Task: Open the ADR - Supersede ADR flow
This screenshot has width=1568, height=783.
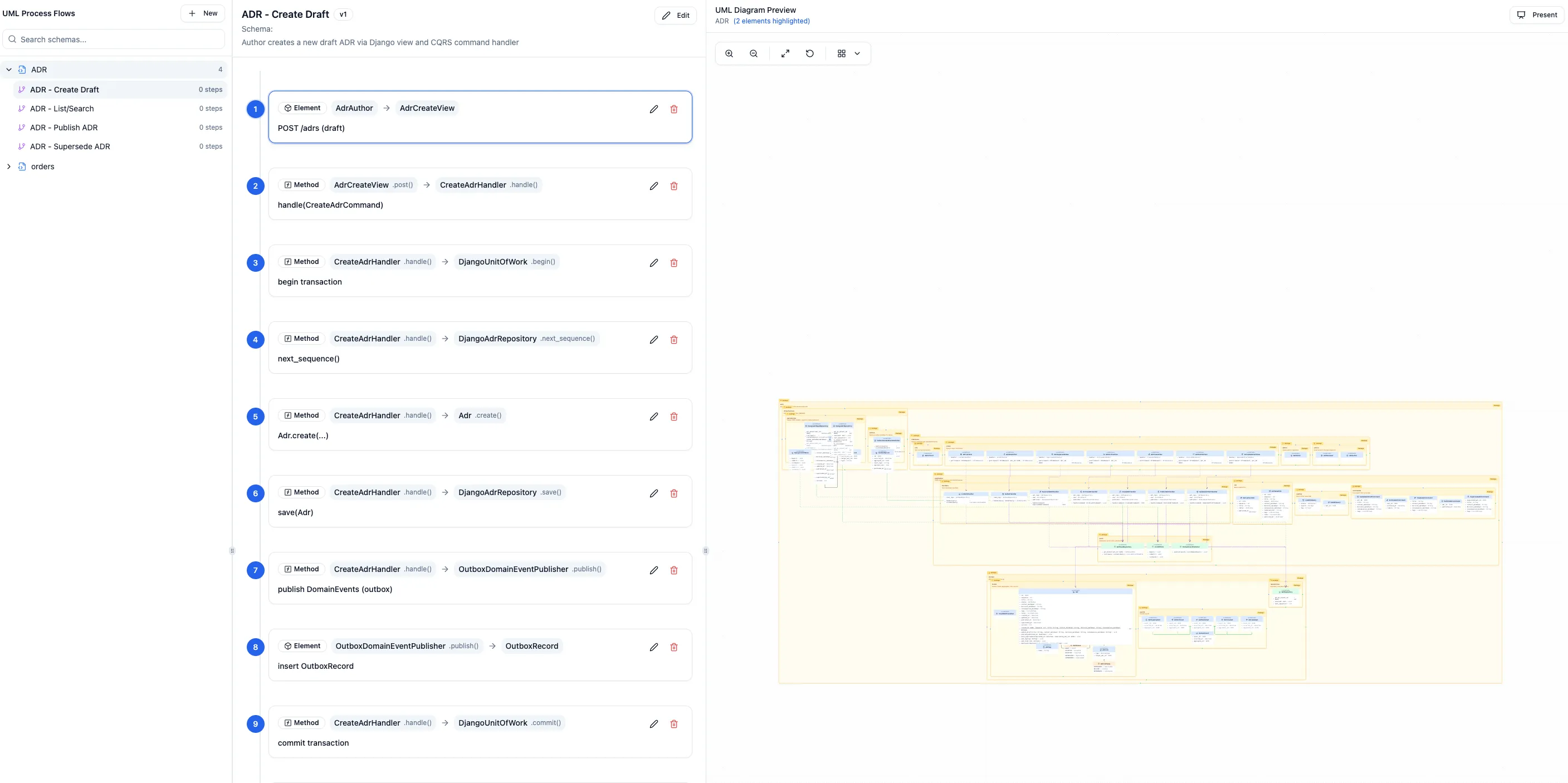Action: coord(71,146)
